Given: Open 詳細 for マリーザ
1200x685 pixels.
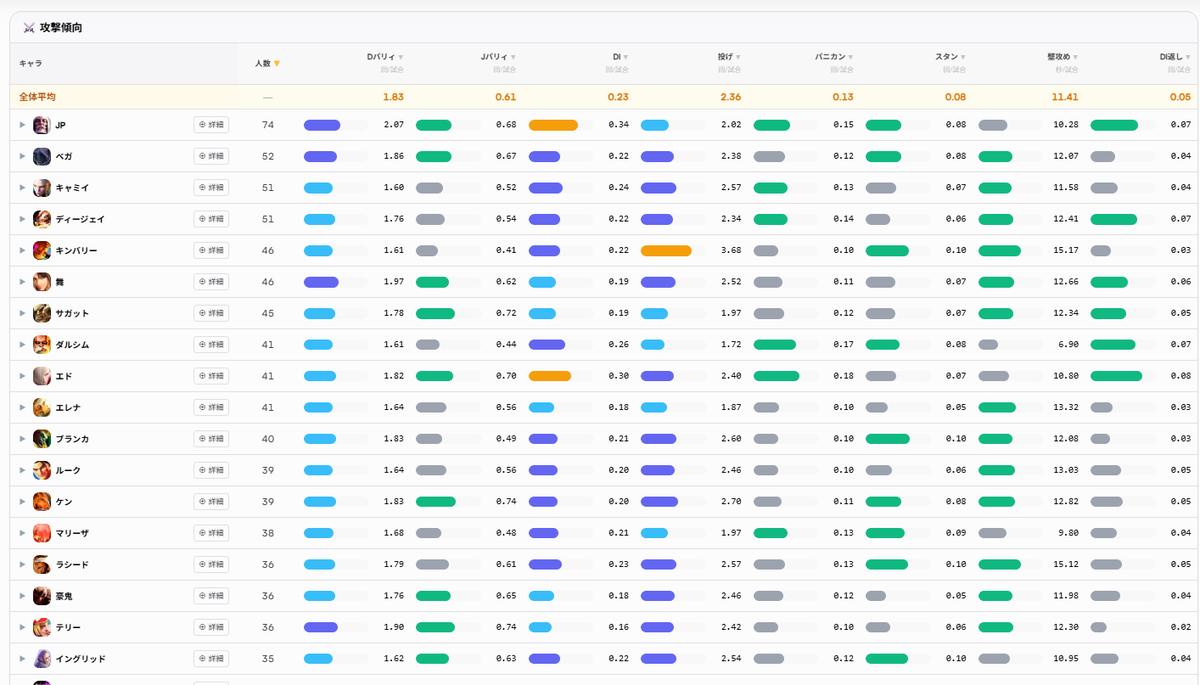Looking at the screenshot, I should [x=211, y=533].
